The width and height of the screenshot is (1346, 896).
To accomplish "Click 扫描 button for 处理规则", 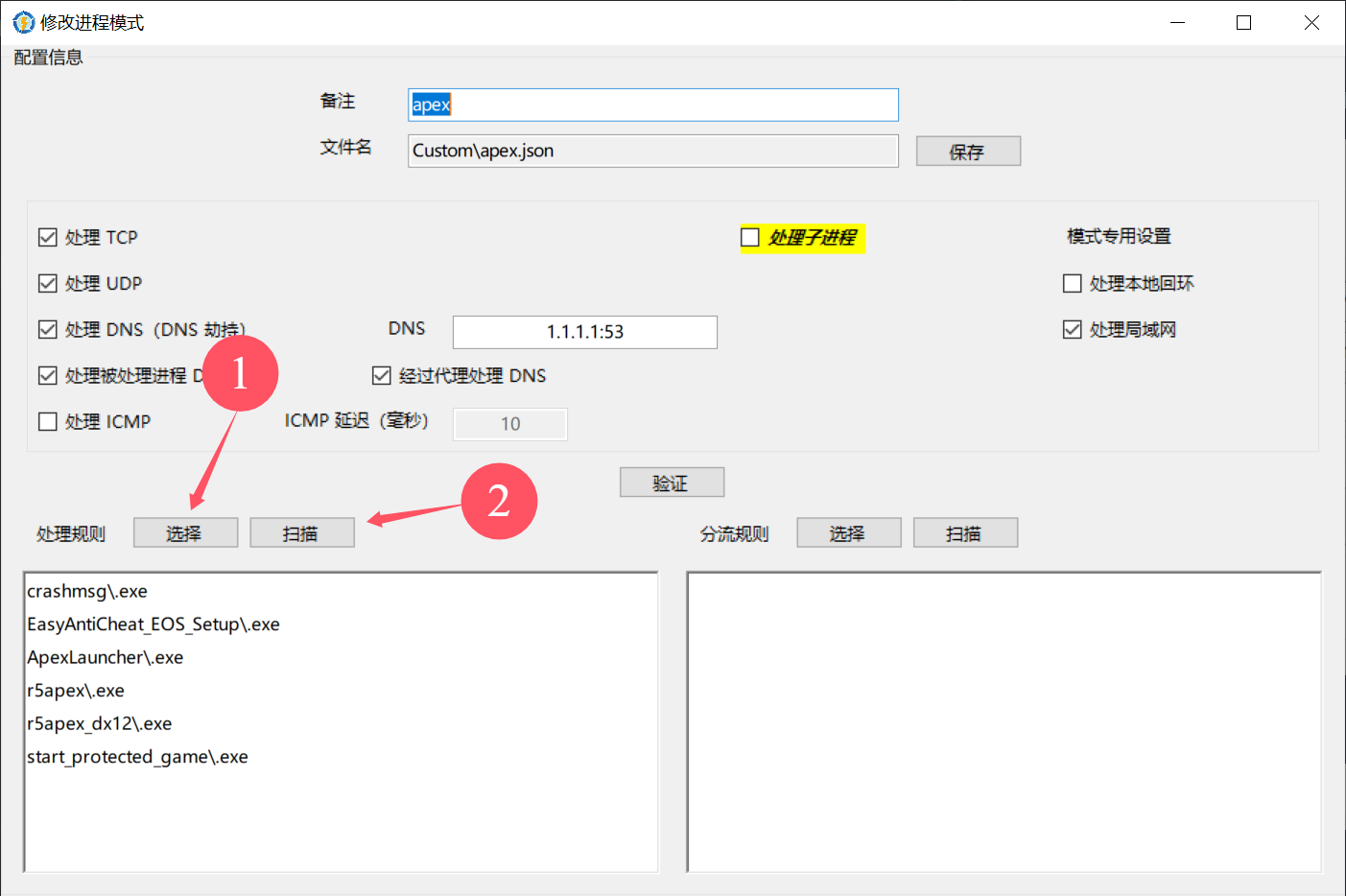I will pyautogui.click(x=301, y=533).
